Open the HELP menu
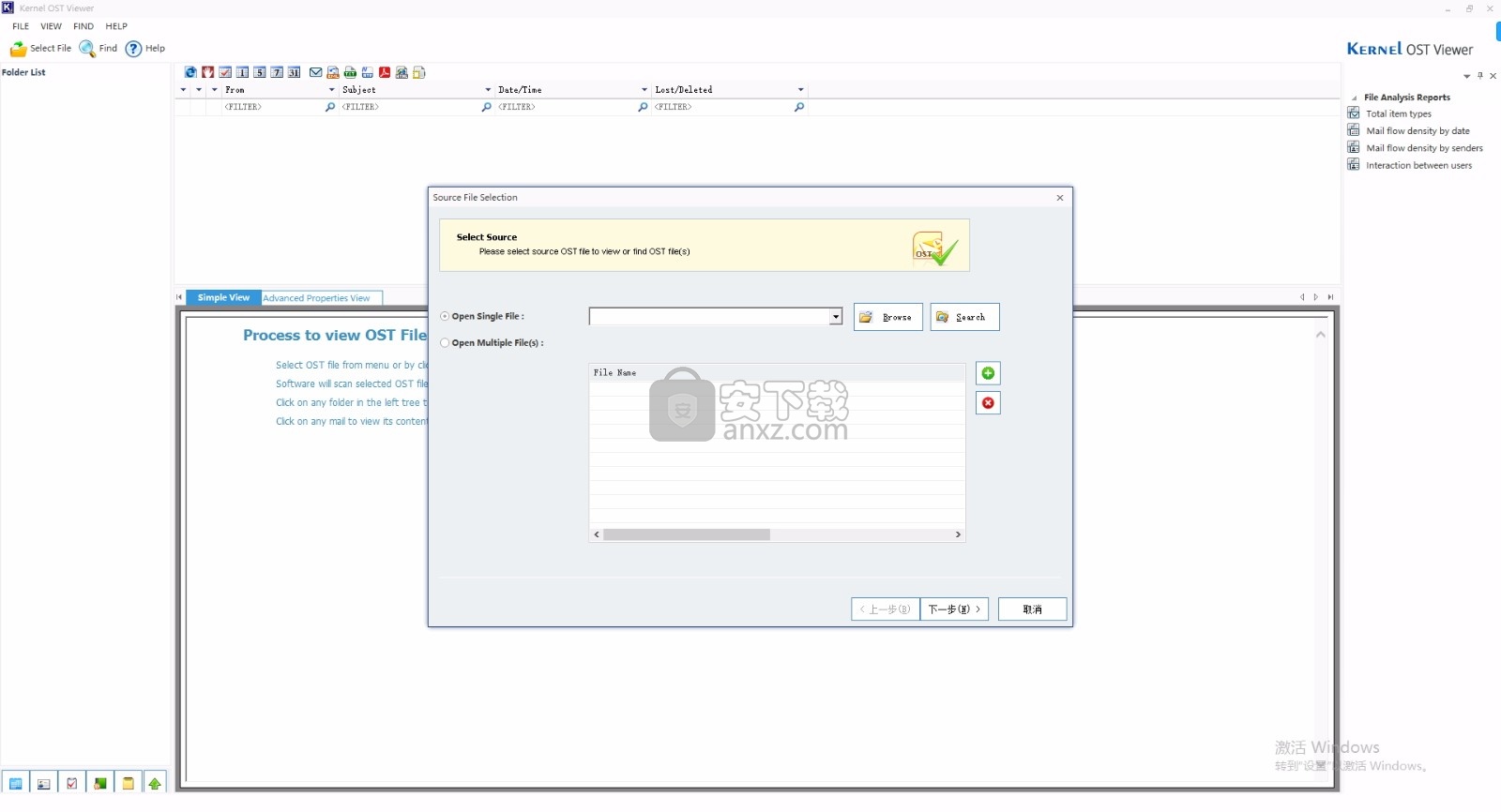The image size is (1501, 812). tap(116, 26)
